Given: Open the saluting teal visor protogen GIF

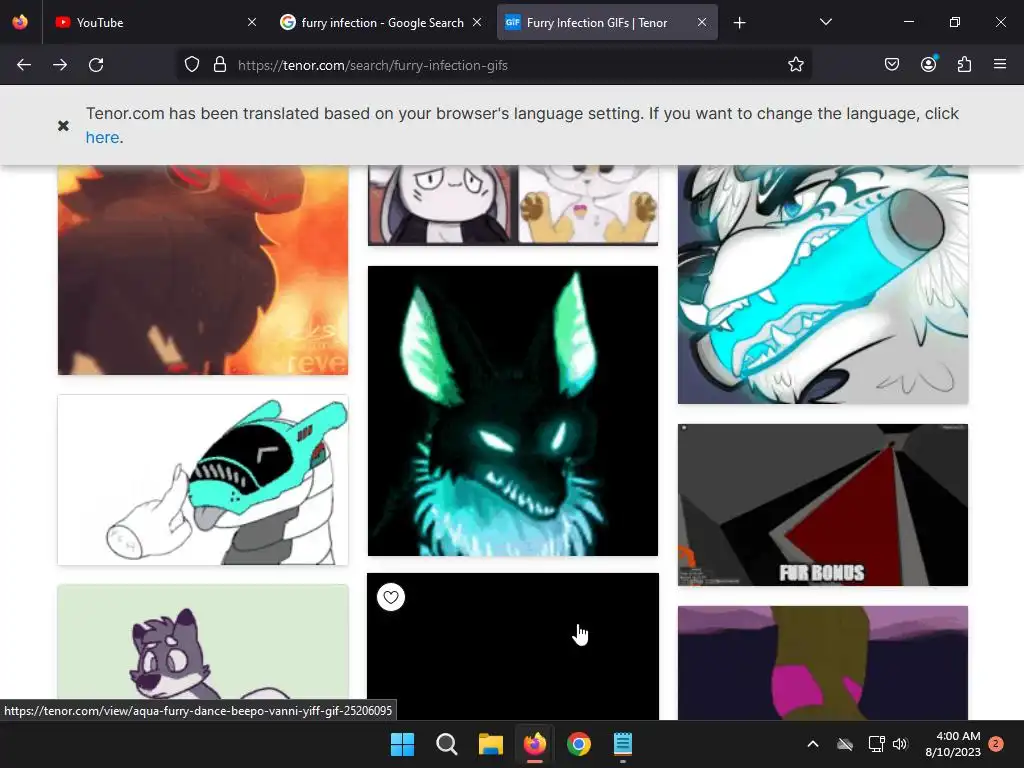Looking at the screenshot, I should [x=202, y=480].
